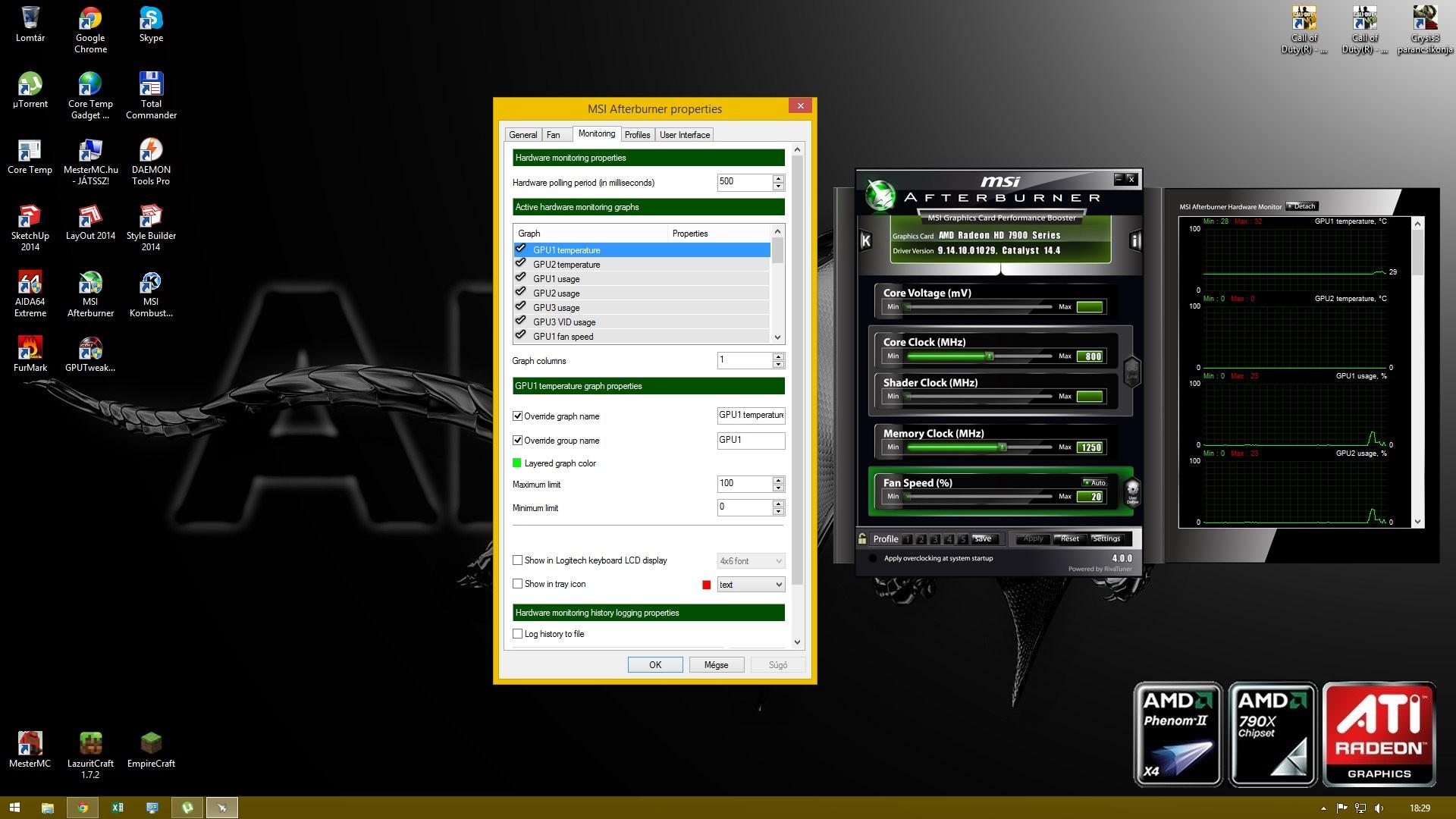Switch to the Profiles tab
1456x819 pixels.
pyautogui.click(x=637, y=135)
